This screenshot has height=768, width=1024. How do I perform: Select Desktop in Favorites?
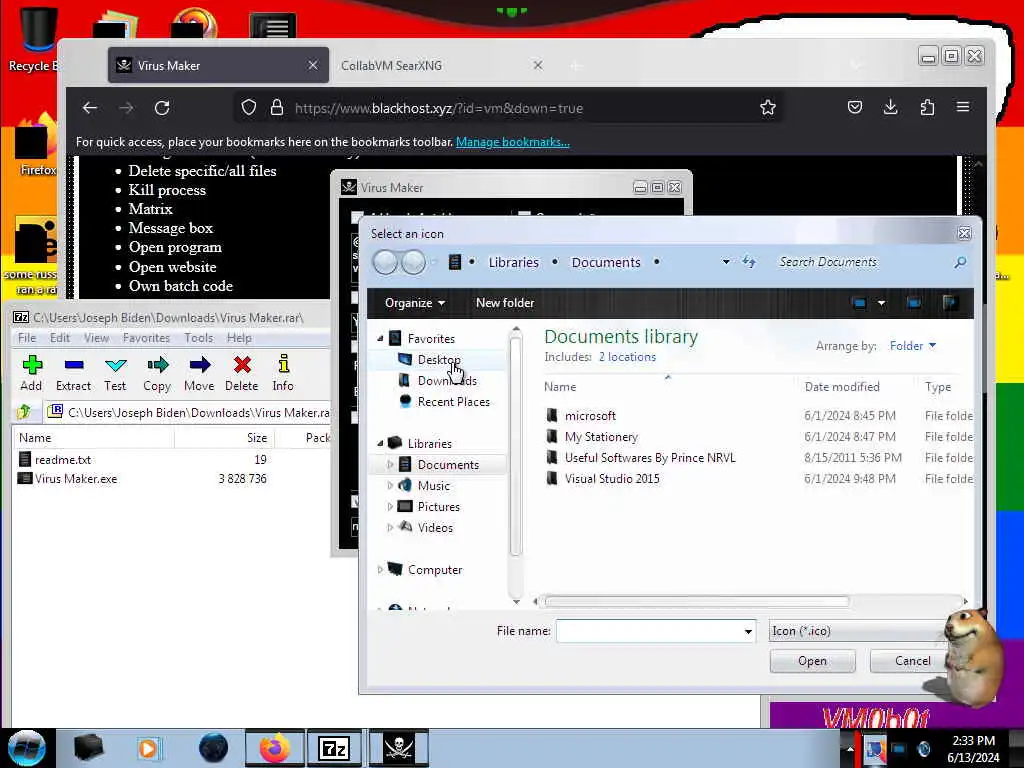coord(438,359)
